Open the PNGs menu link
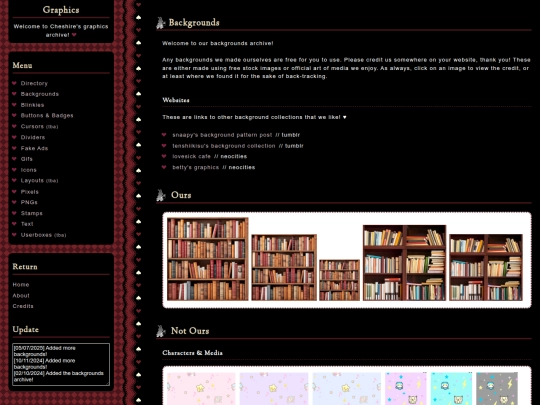This screenshot has height=405, width=540. coord(29,202)
